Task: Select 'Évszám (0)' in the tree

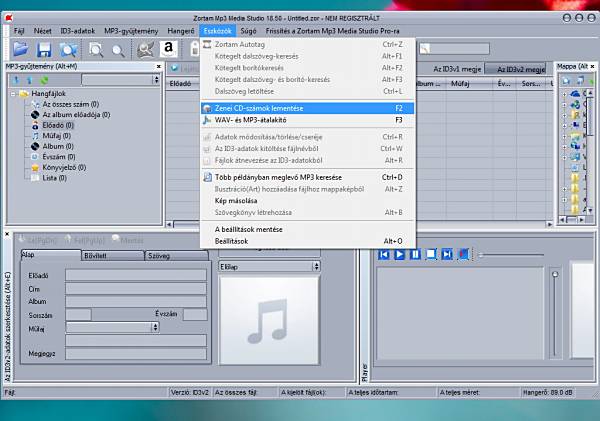Action: [x=59, y=157]
